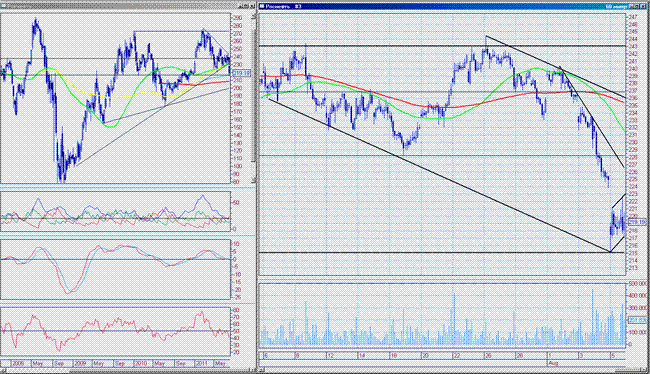
Task: Click the highlighted volume value label
Action: 638,320
